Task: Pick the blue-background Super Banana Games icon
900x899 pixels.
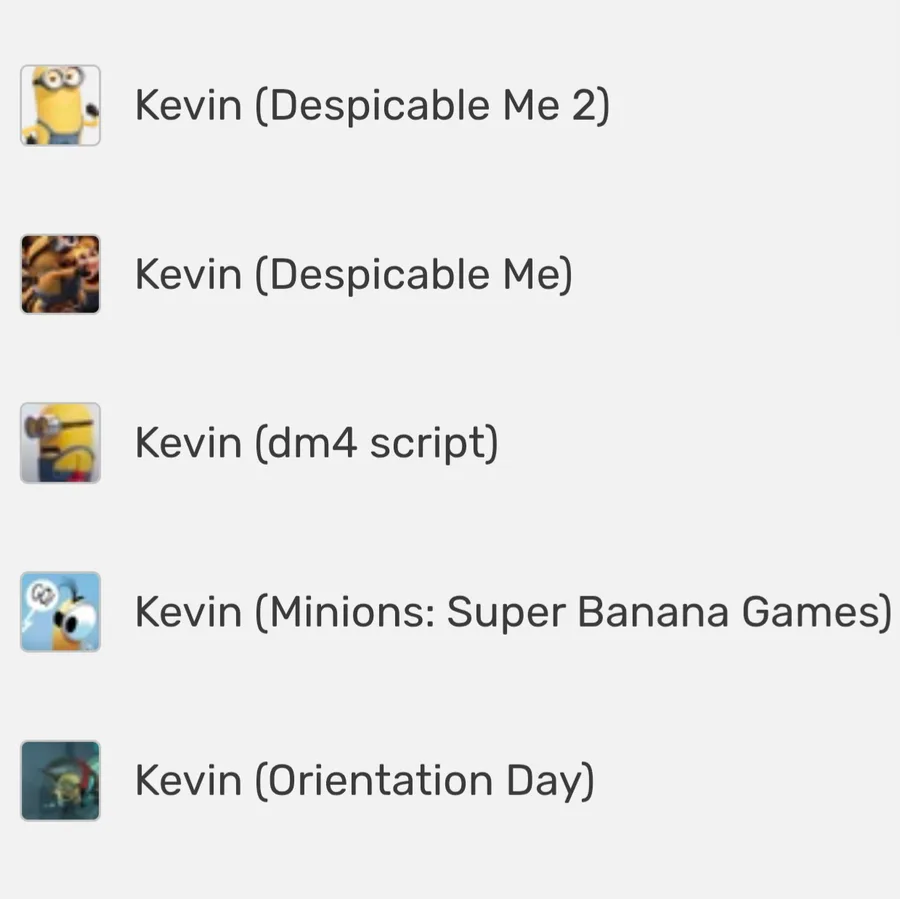Action: pyautogui.click(x=60, y=612)
